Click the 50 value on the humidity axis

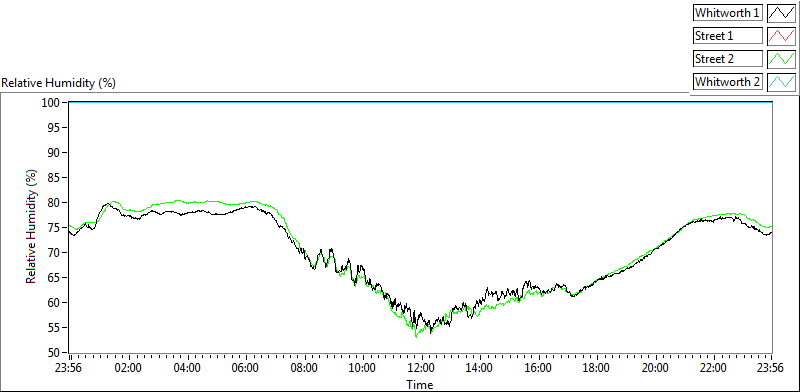[54, 353]
